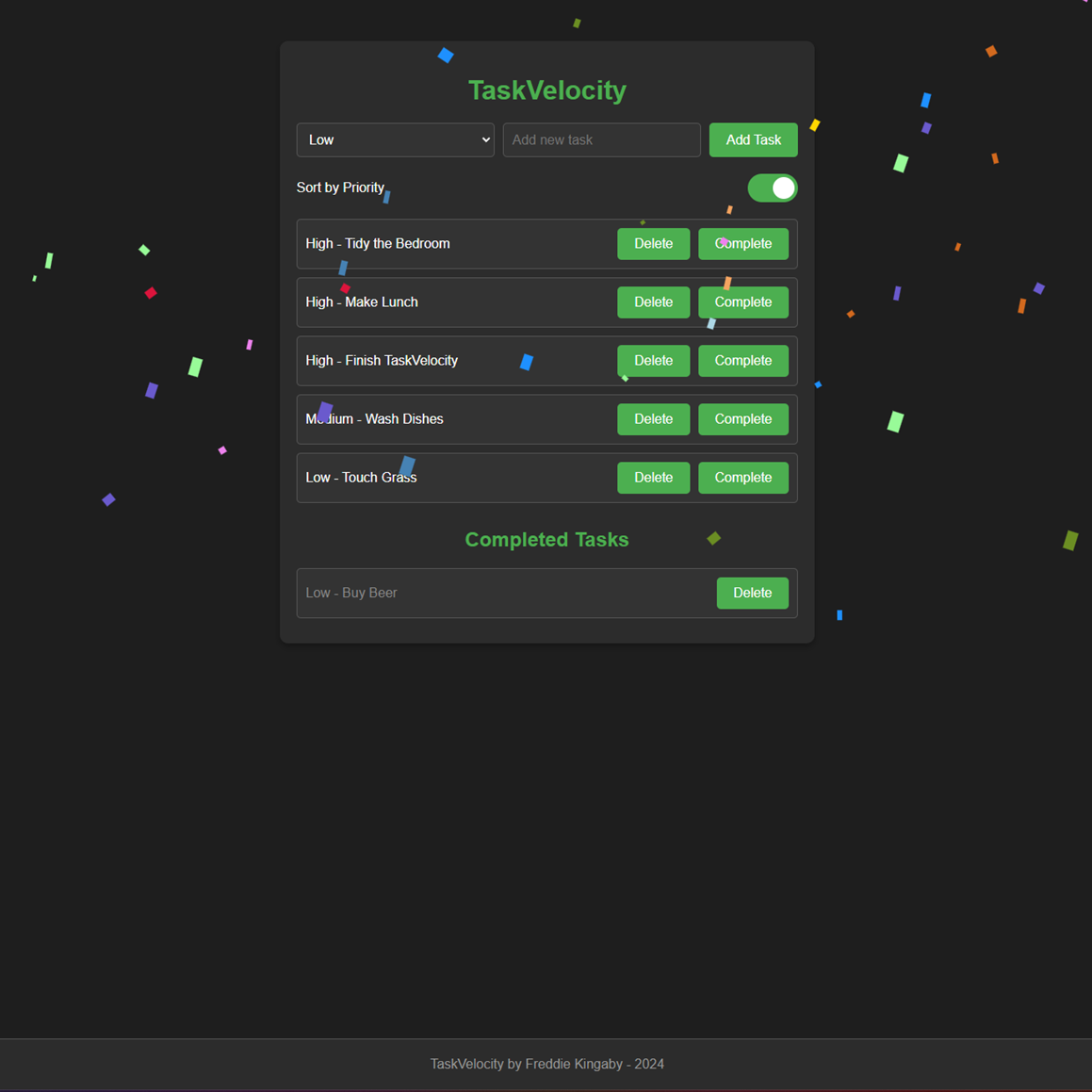Click the Completed Tasks heading
The image size is (1092, 1092).
(x=546, y=540)
